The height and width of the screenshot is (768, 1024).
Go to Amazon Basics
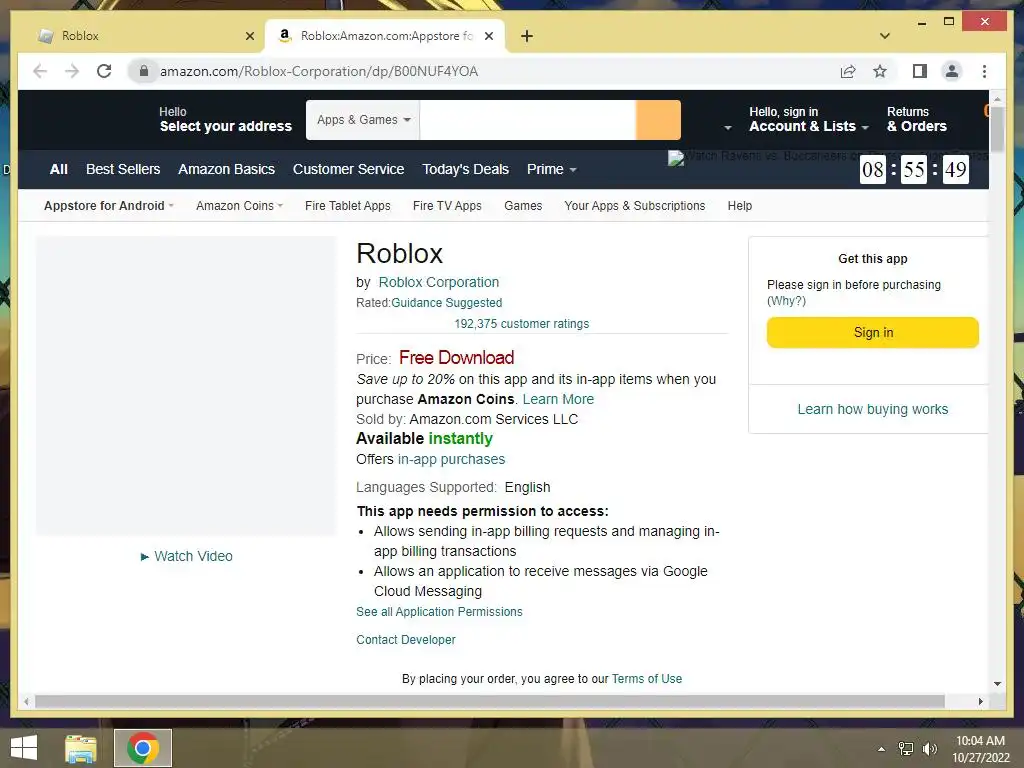(227, 169)
